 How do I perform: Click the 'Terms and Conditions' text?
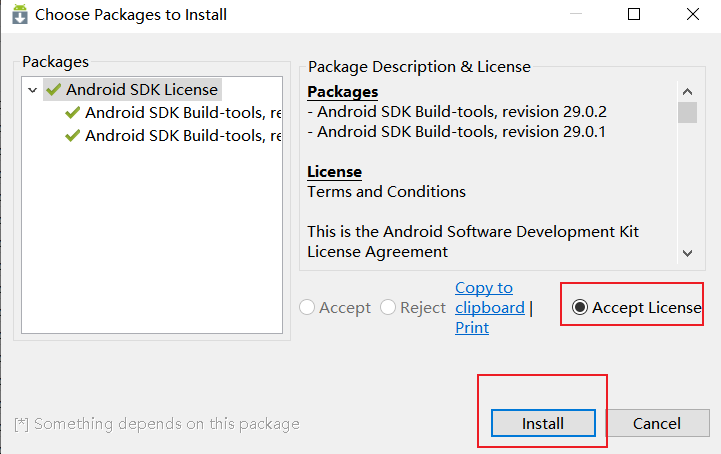tap(386, 191)
